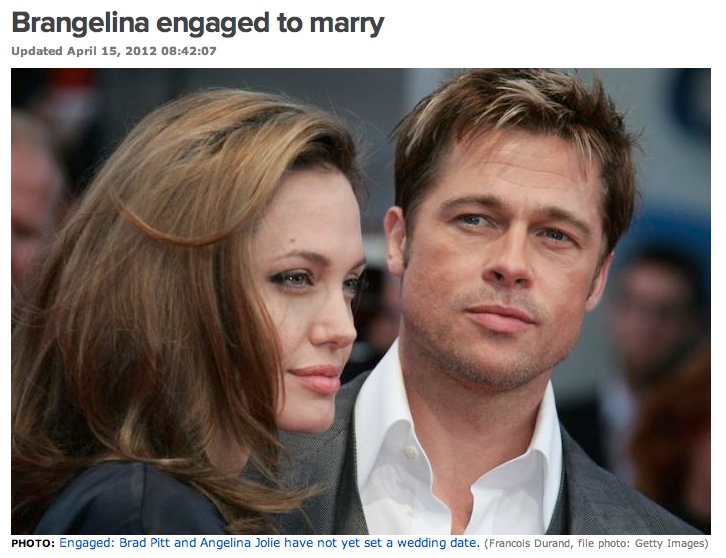Viewport: 726px width, 558px height.
Task: Click the "Getty Images" credit text
Action: point(671,544)
